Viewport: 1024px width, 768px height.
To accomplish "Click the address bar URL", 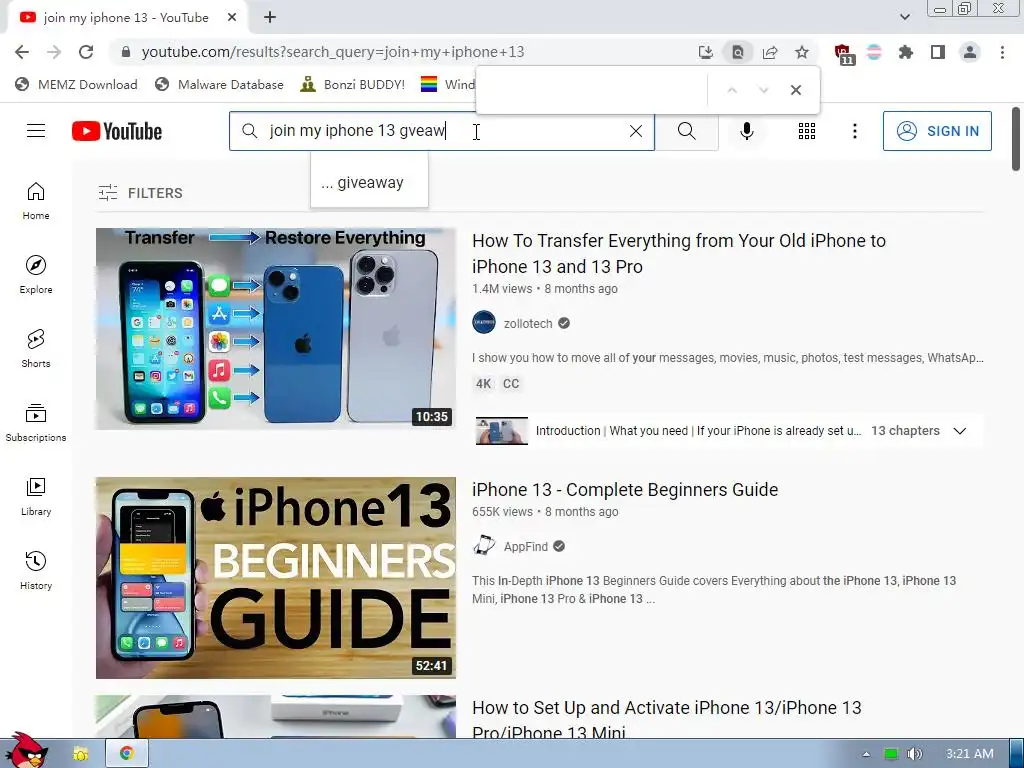I will tap(333, 52).
